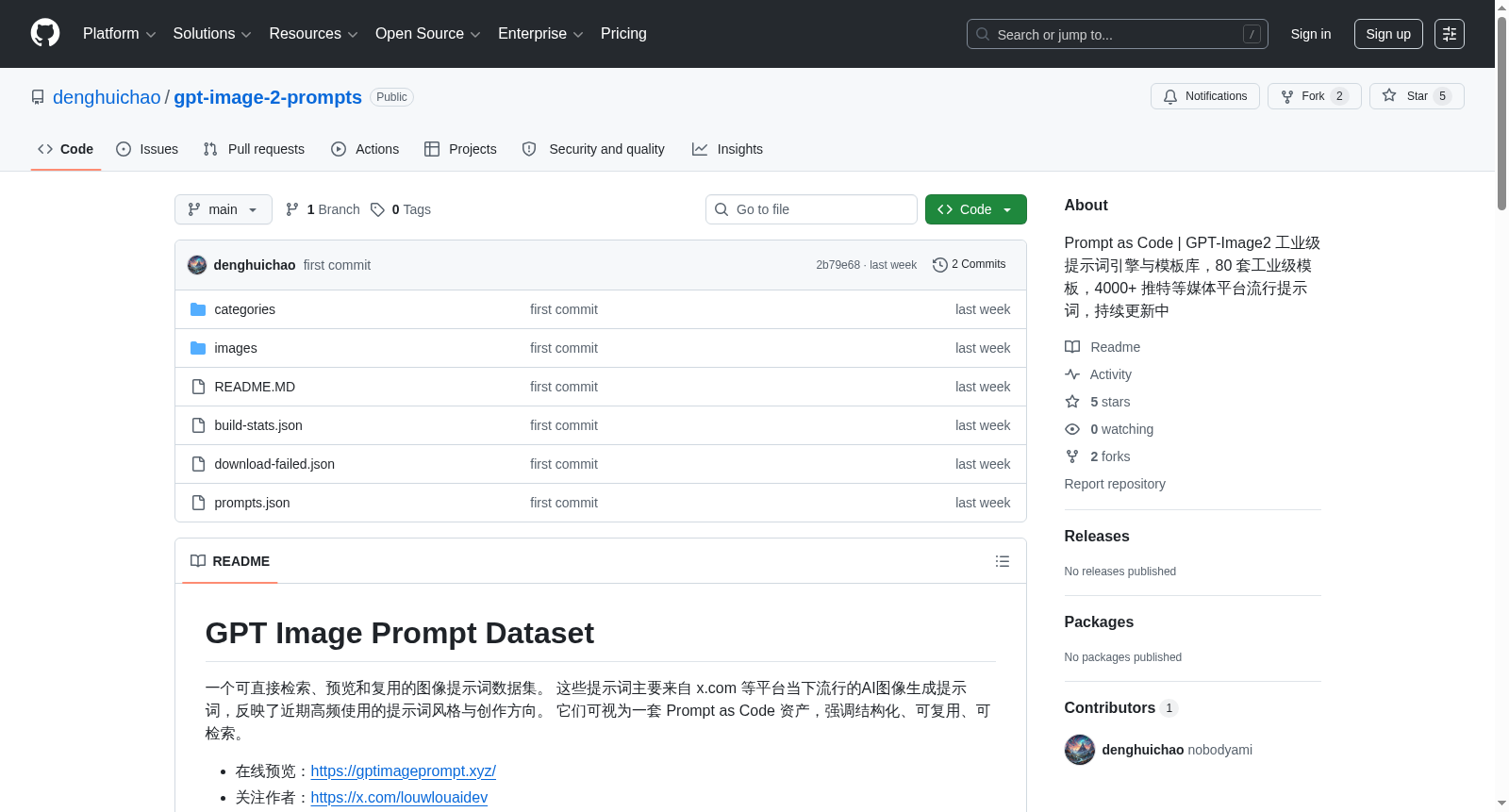
Task: Switch to the Code tab
Action: point(66,149)
